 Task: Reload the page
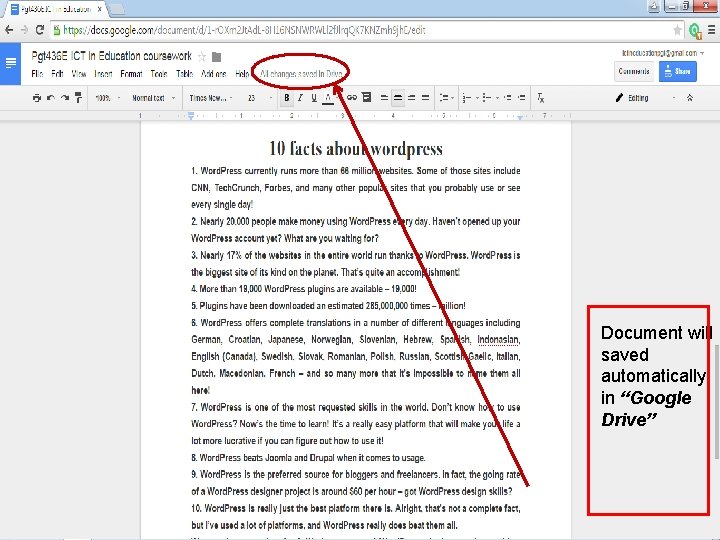(x=40, y=30)
